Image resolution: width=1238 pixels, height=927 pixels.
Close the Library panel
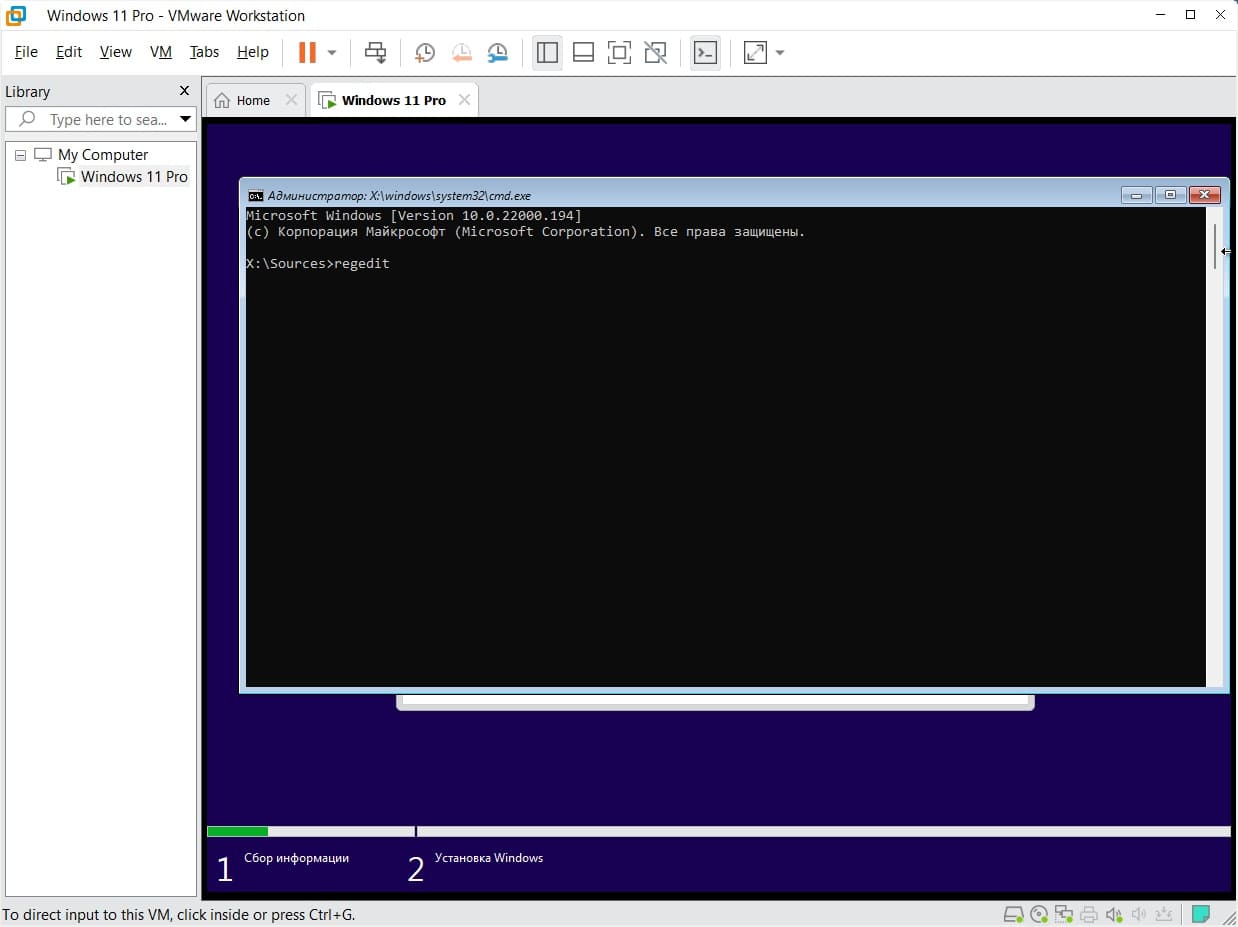coord(184,91)
